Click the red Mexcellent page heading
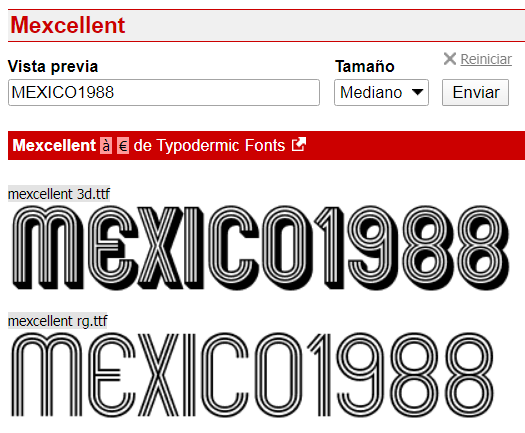The width and height of the screenshot is (525, 433). click(x=68, y=25)
